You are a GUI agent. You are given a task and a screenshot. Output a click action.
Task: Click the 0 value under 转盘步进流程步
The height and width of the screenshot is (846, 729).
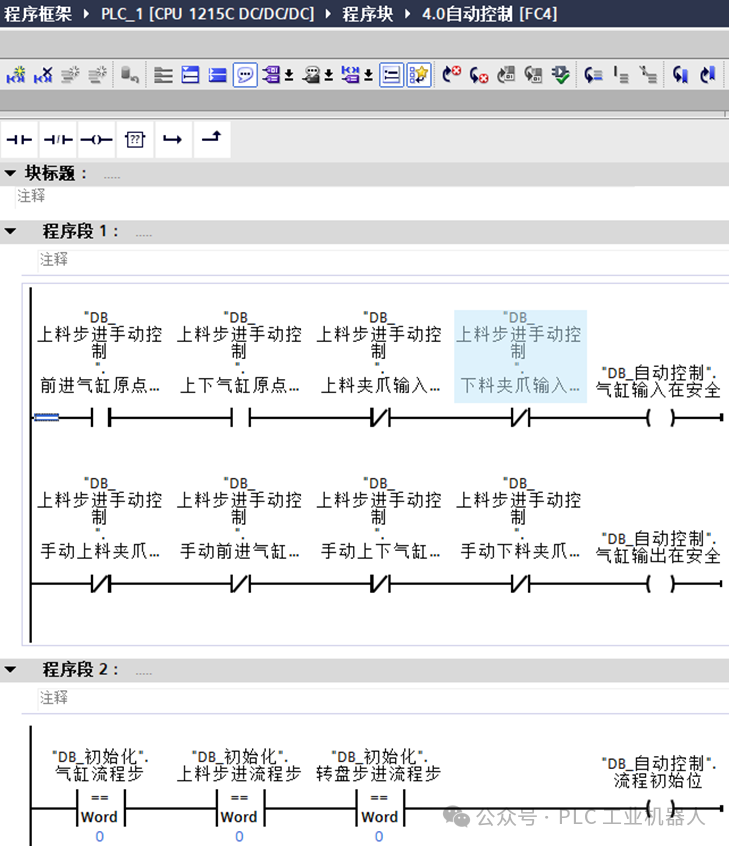click(x=379, y=837)
